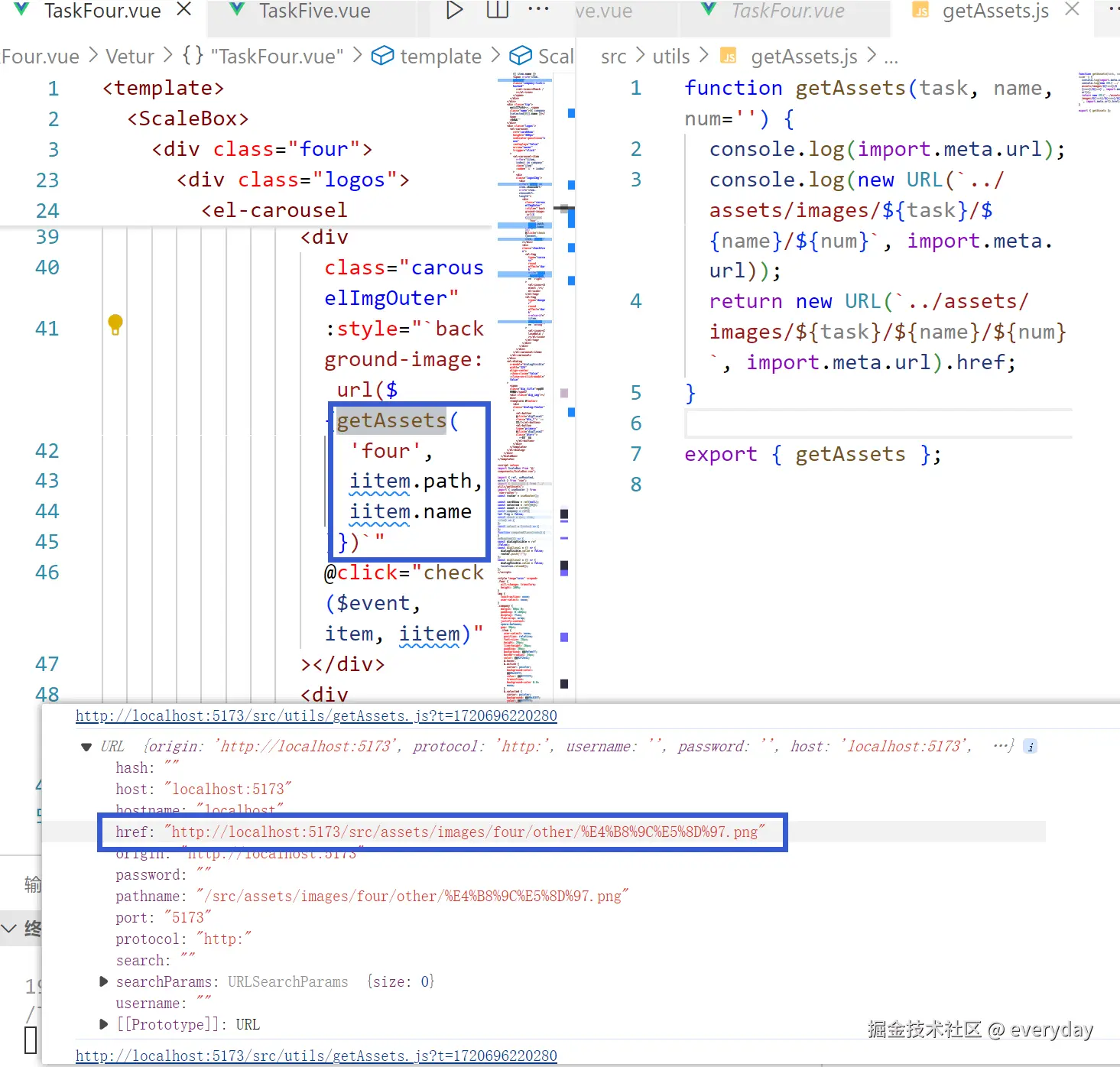Close the TaskFour.vue tab in left editor
Screen dimensions: 1120x1067
pyautogui.click(x=183, y=10)
